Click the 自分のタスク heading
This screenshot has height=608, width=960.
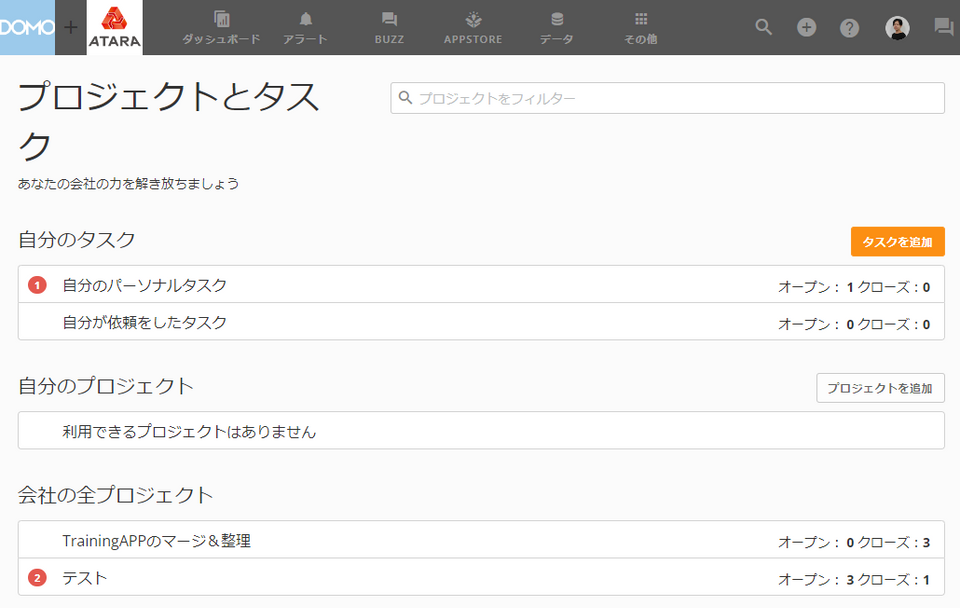coord(77,239)
